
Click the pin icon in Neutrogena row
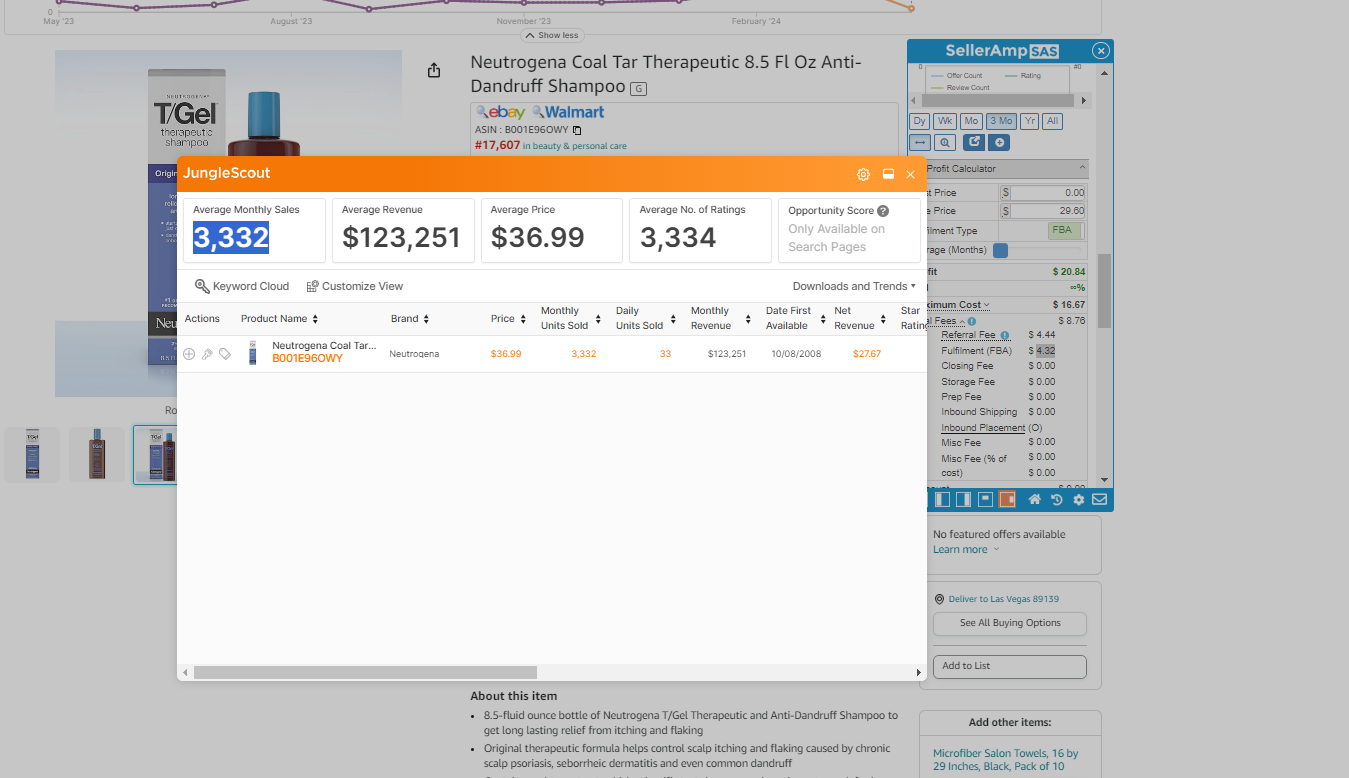pyautogui.click(x=207, y=354)
